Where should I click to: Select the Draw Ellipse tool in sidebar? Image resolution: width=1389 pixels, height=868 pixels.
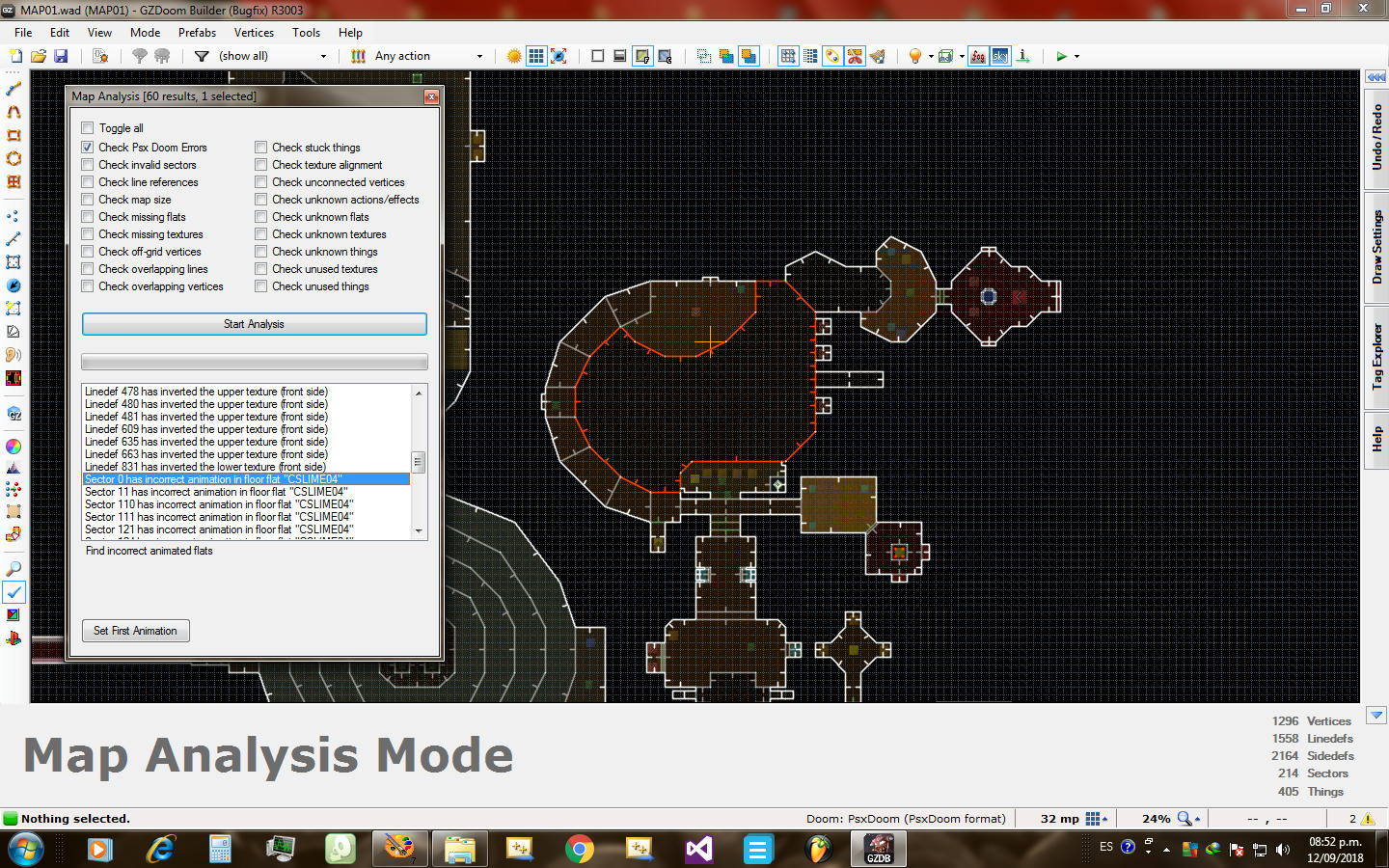point(14,158)
